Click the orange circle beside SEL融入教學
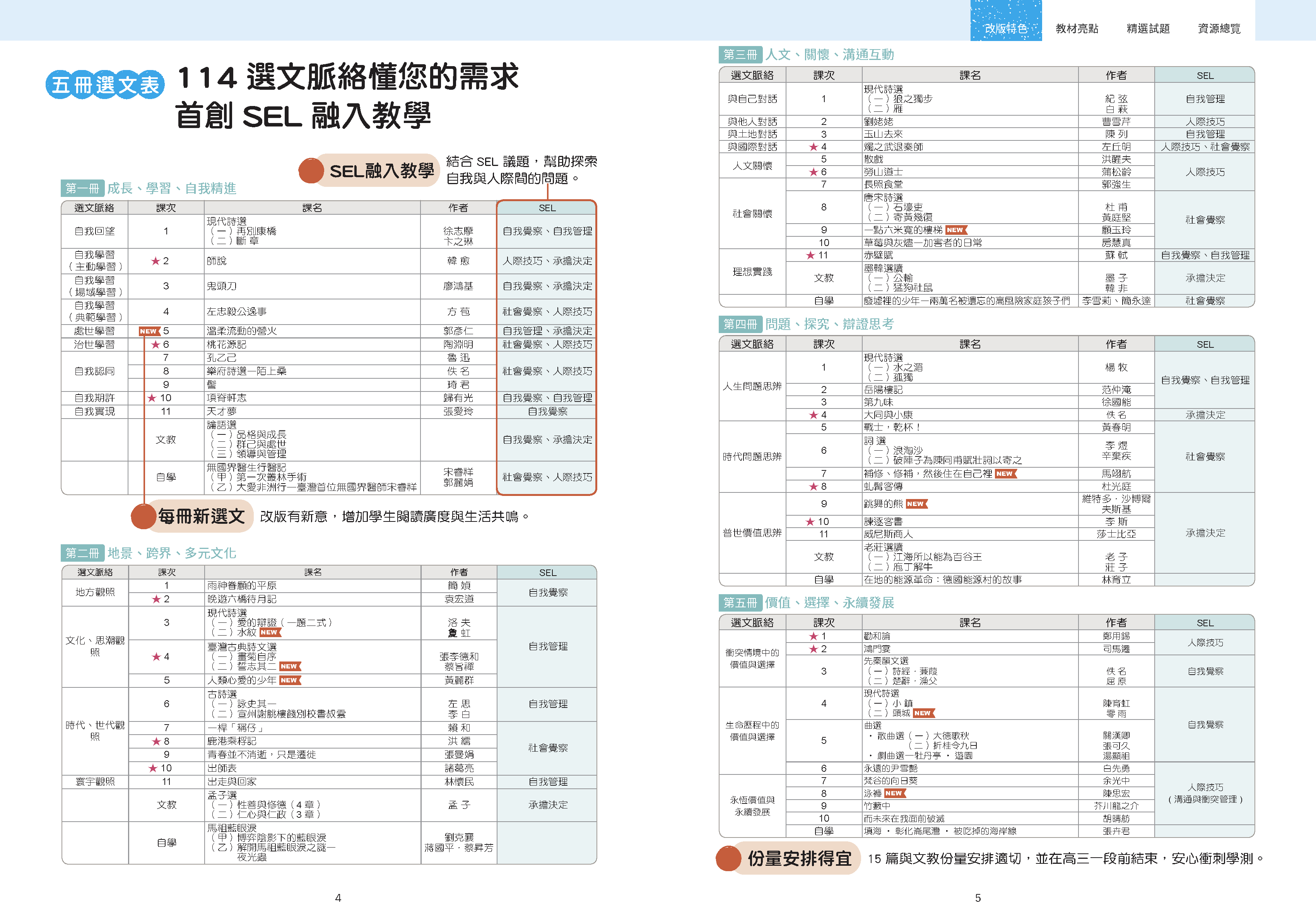The width and height of the screenshot is (1316, 923). (311, 170)
